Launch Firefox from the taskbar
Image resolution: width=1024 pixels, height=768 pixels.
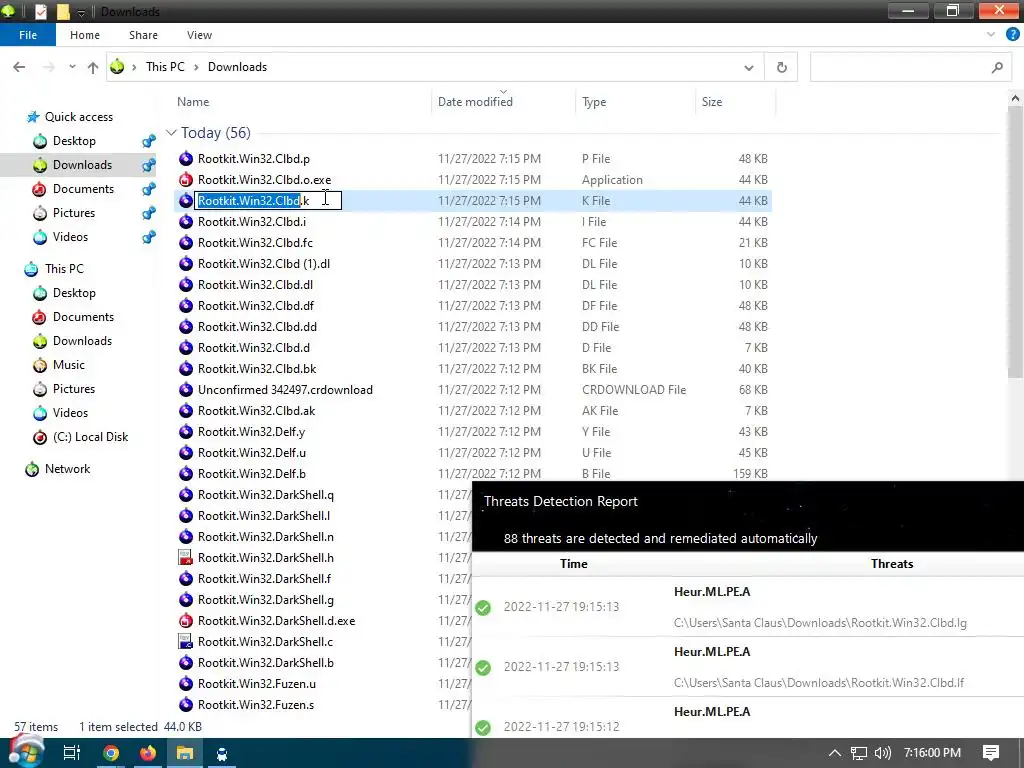148,753
